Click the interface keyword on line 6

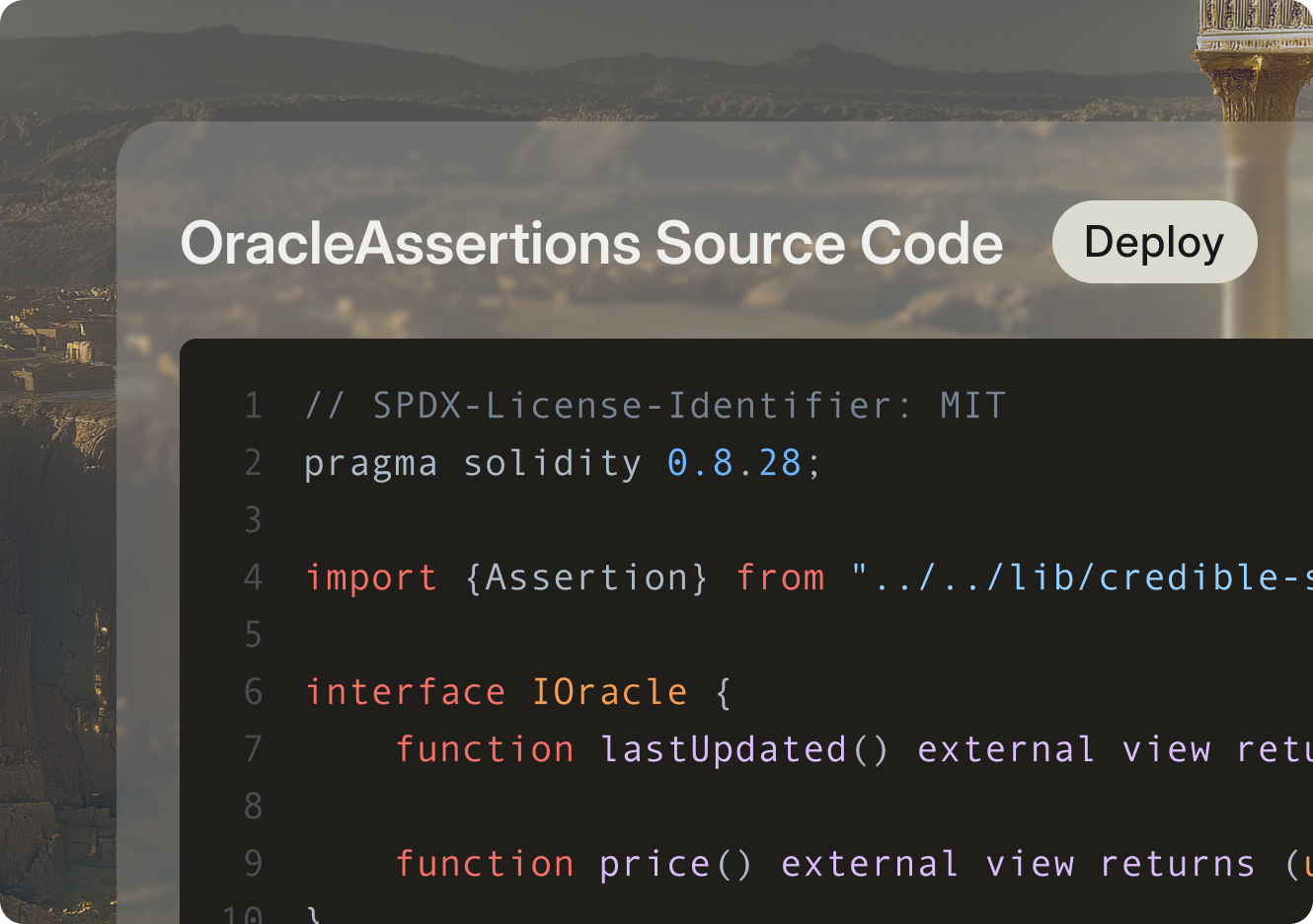point(405,691)
